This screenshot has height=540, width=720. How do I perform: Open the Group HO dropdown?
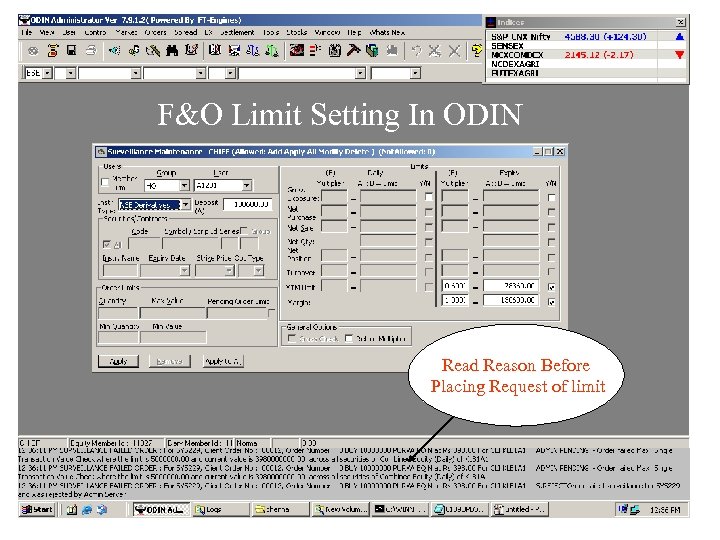point(184,186)
